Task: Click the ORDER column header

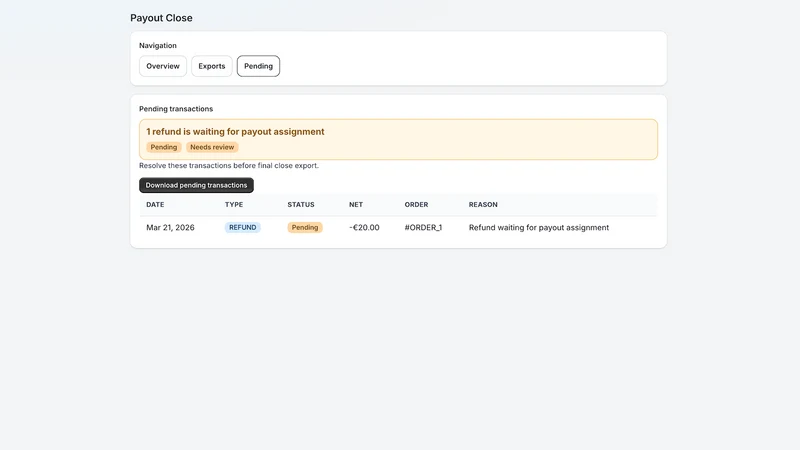Action: point(416,205)
